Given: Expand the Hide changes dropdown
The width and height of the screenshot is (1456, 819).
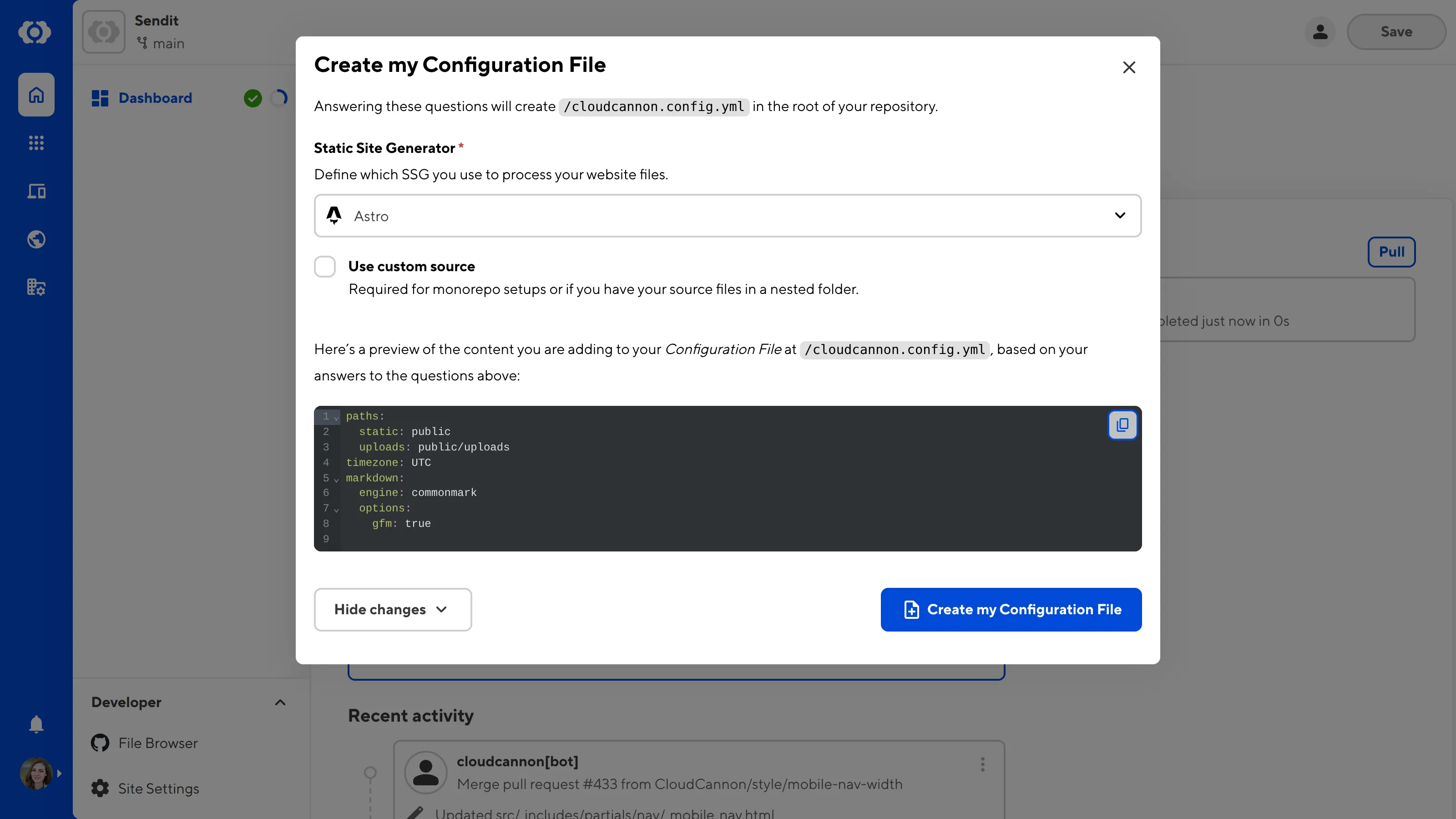Looking at the screenshot, I should tap(392, 609).
